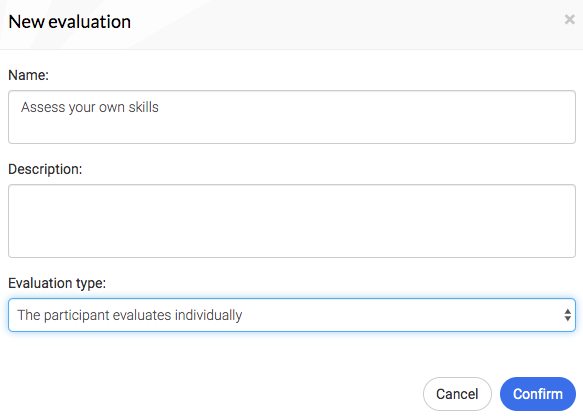The height and width of the screenshot is (416, 583).
Task: Focus the Name input field
Action: 292,117
